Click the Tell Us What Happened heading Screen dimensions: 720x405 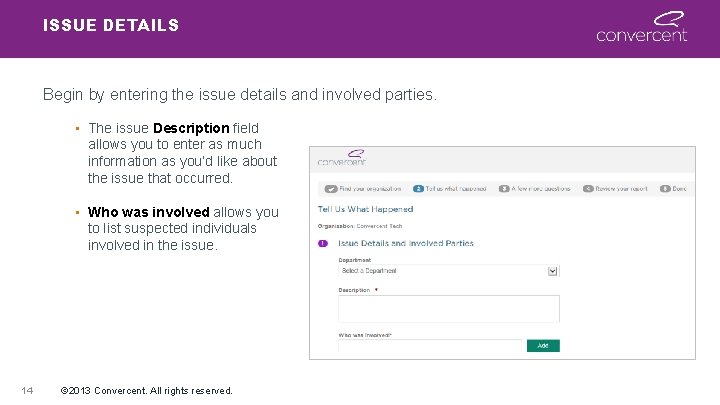pos(365,209)
